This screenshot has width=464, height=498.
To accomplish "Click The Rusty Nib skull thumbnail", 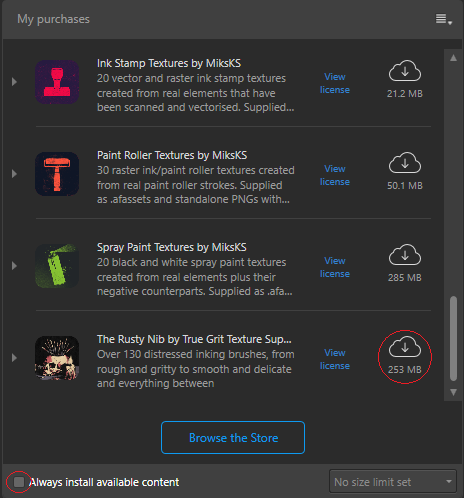I will tap(57, 358).
